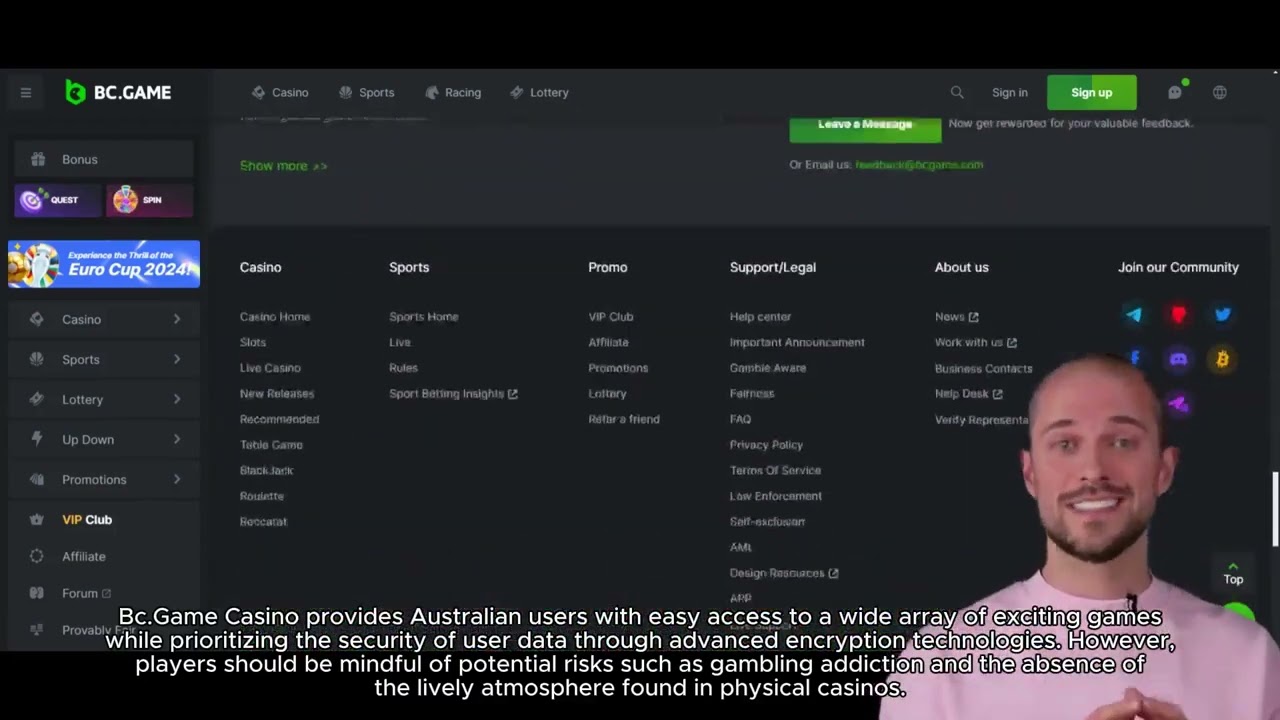Open the Table Game footer link
The height and width of the screenshot is (720, 1280).
(271, 445)
